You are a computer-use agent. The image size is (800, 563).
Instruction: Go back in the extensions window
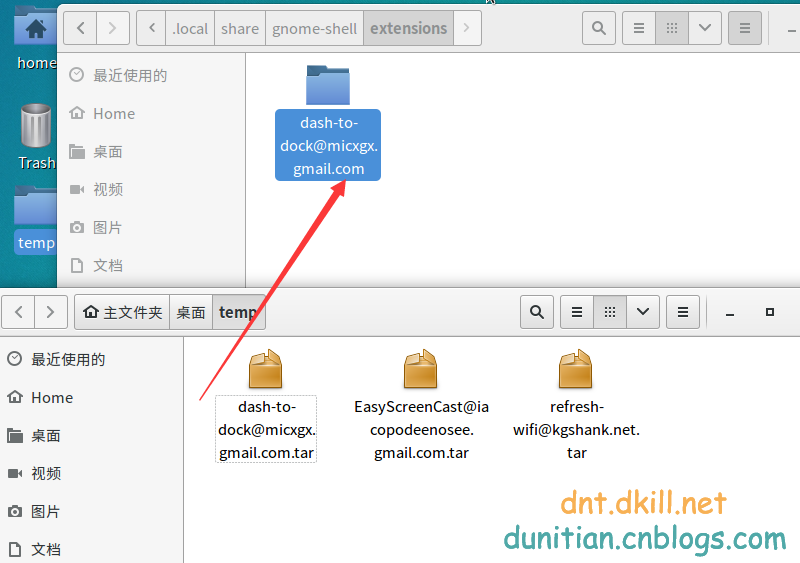[x=80, y=28]
